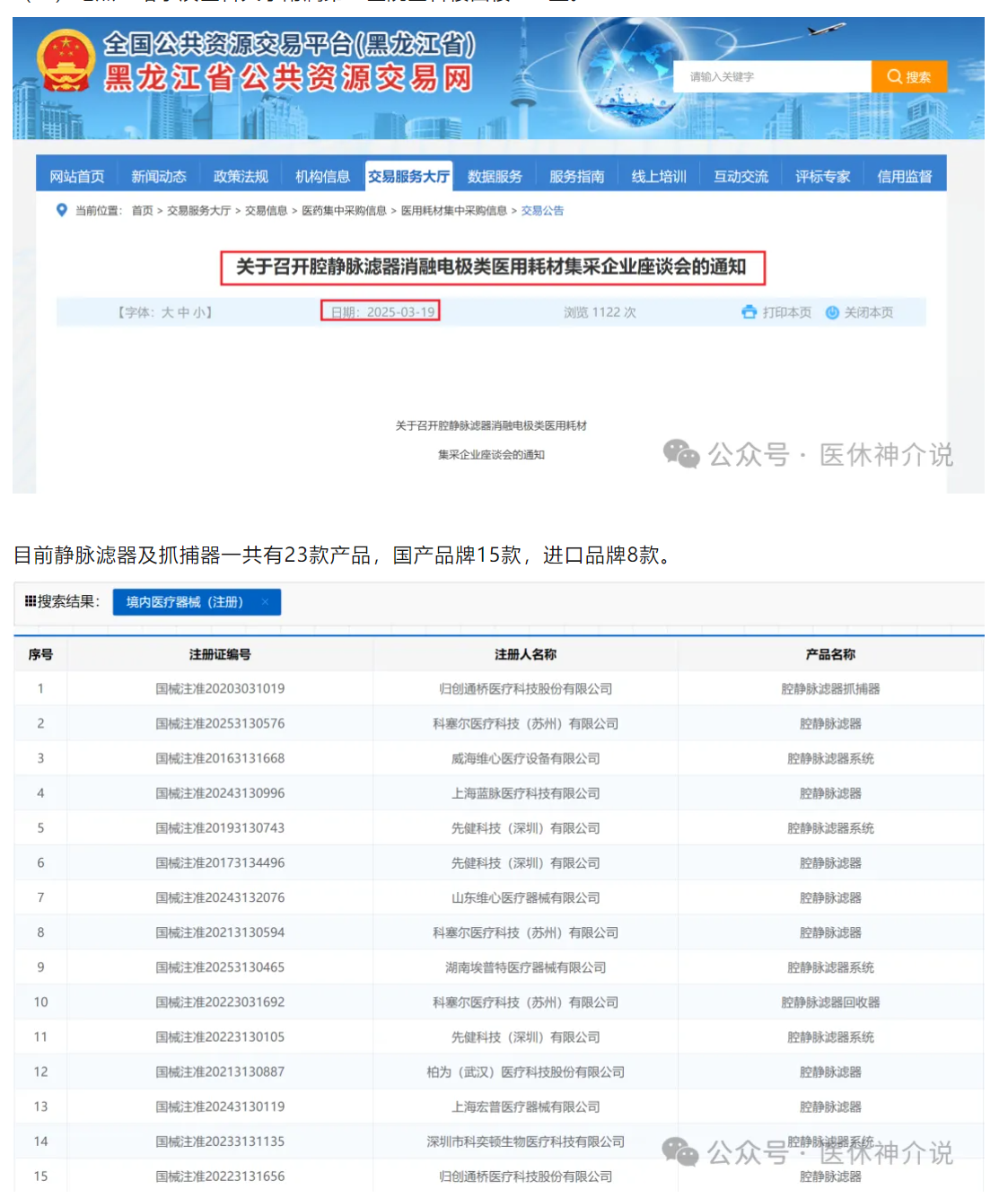Click the cell 山东维心医疗器械有限公司
Screen dimensions: 1008x1198
(x=525, y=897)
